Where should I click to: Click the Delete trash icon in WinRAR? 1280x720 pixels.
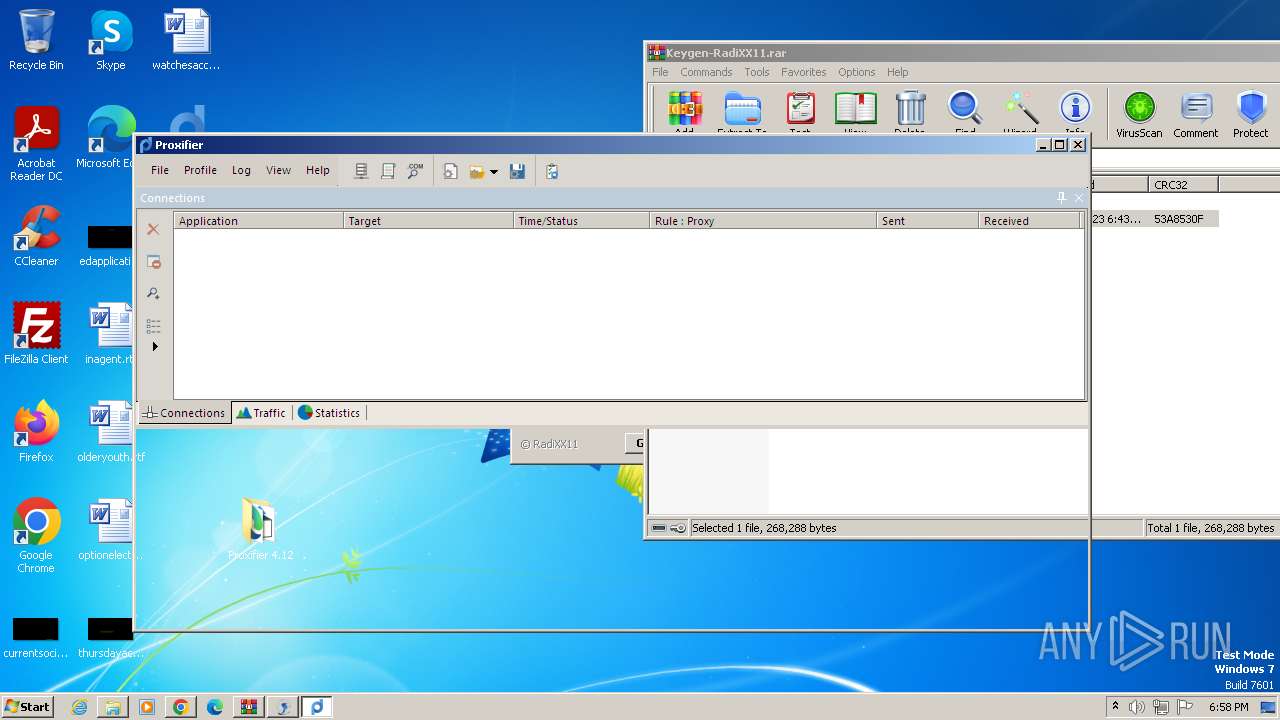[x=910, y=112]
